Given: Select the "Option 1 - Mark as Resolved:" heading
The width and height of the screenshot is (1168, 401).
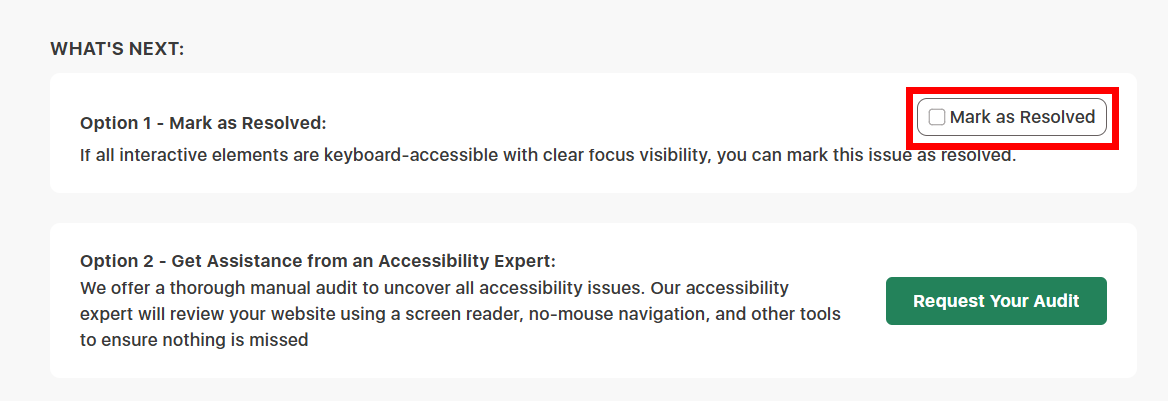Looking at the screenshot, I should (203, 123).
